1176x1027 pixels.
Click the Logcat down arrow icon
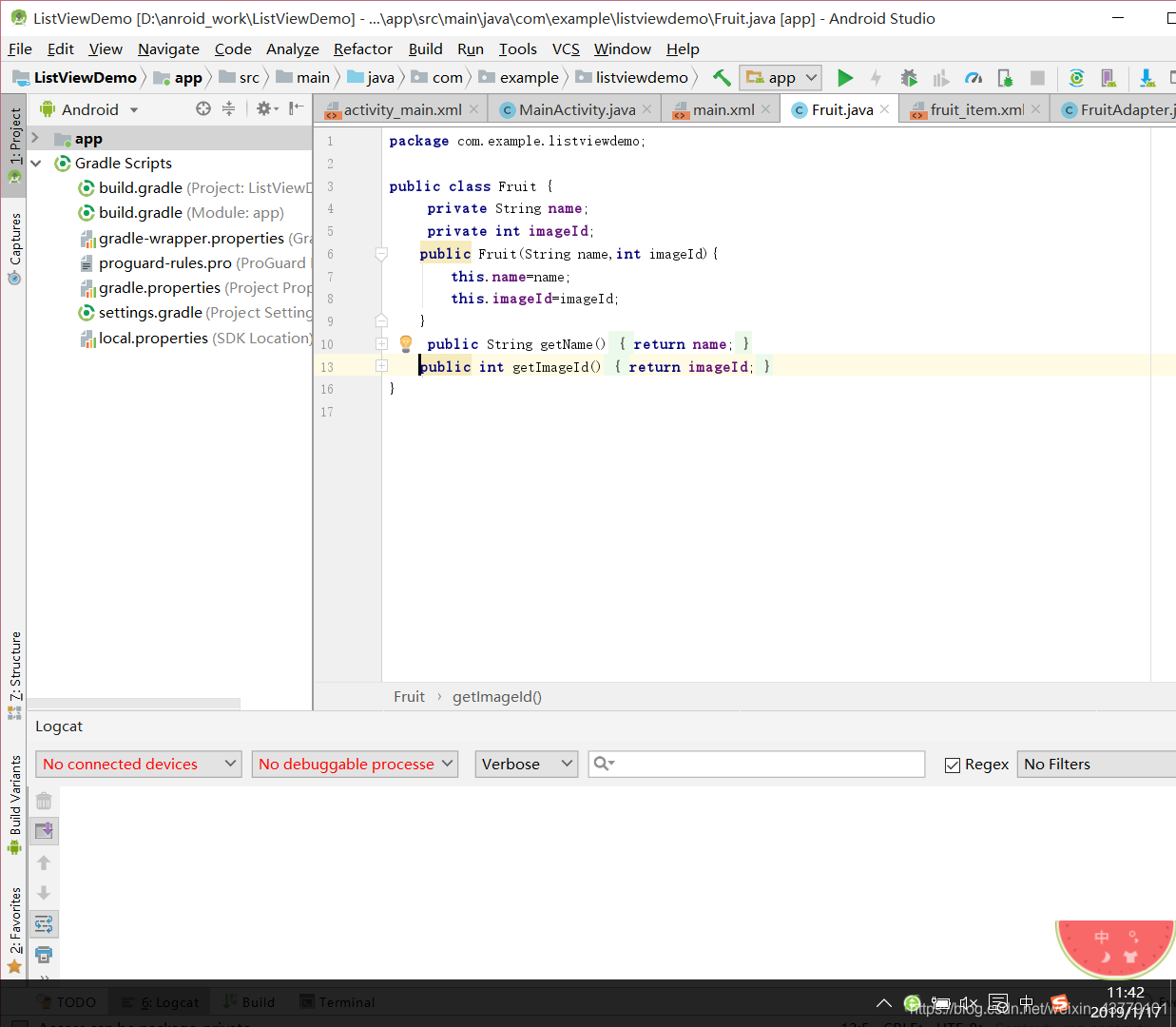44,893
